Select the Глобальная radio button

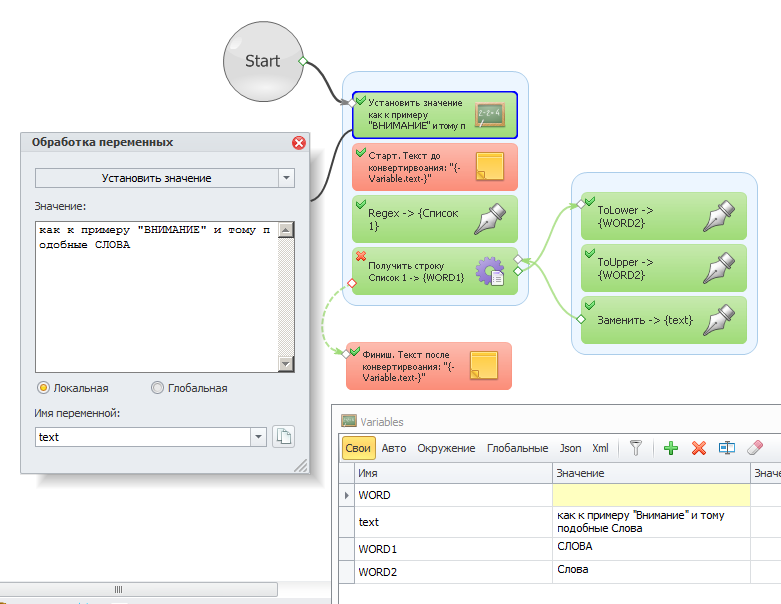(x=157, y=387)
